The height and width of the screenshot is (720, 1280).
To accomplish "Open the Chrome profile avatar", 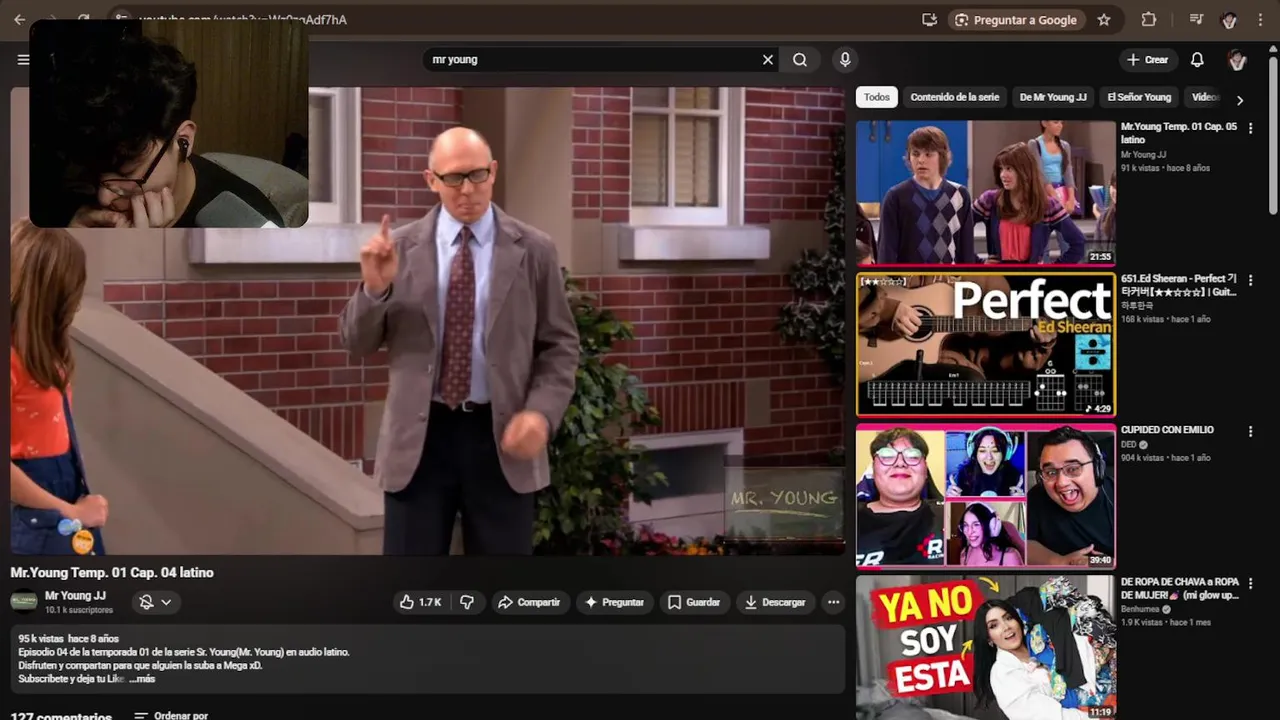I will point(1230,20).
